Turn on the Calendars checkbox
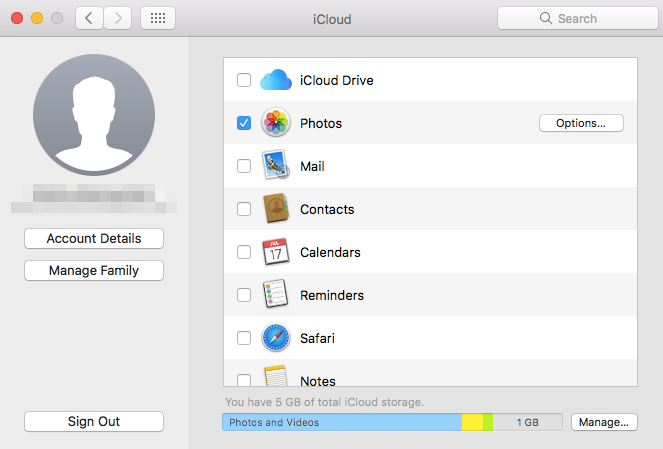663x449 pixels. pyautogui.click(x=244, y=252)
